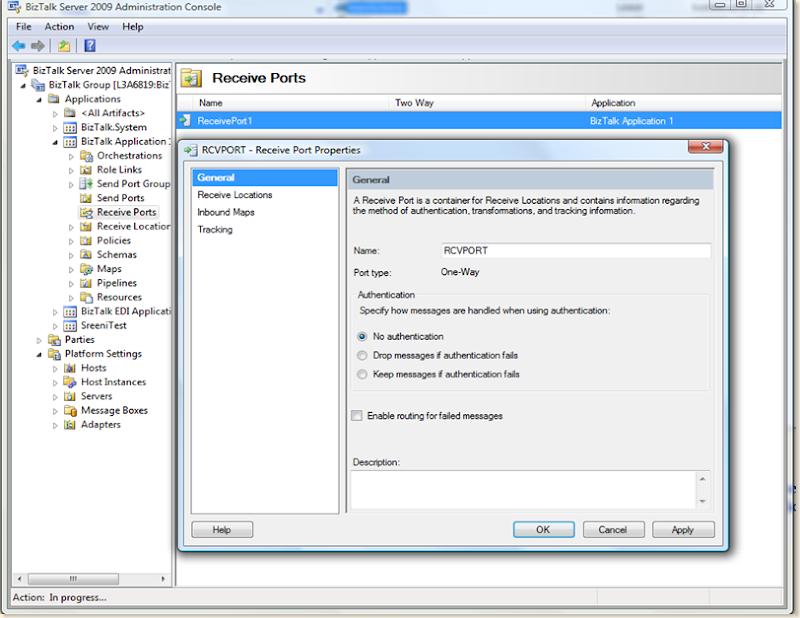800x618 pixels.
Task: Click the Policies tree icon
Action: coord(86,241)
